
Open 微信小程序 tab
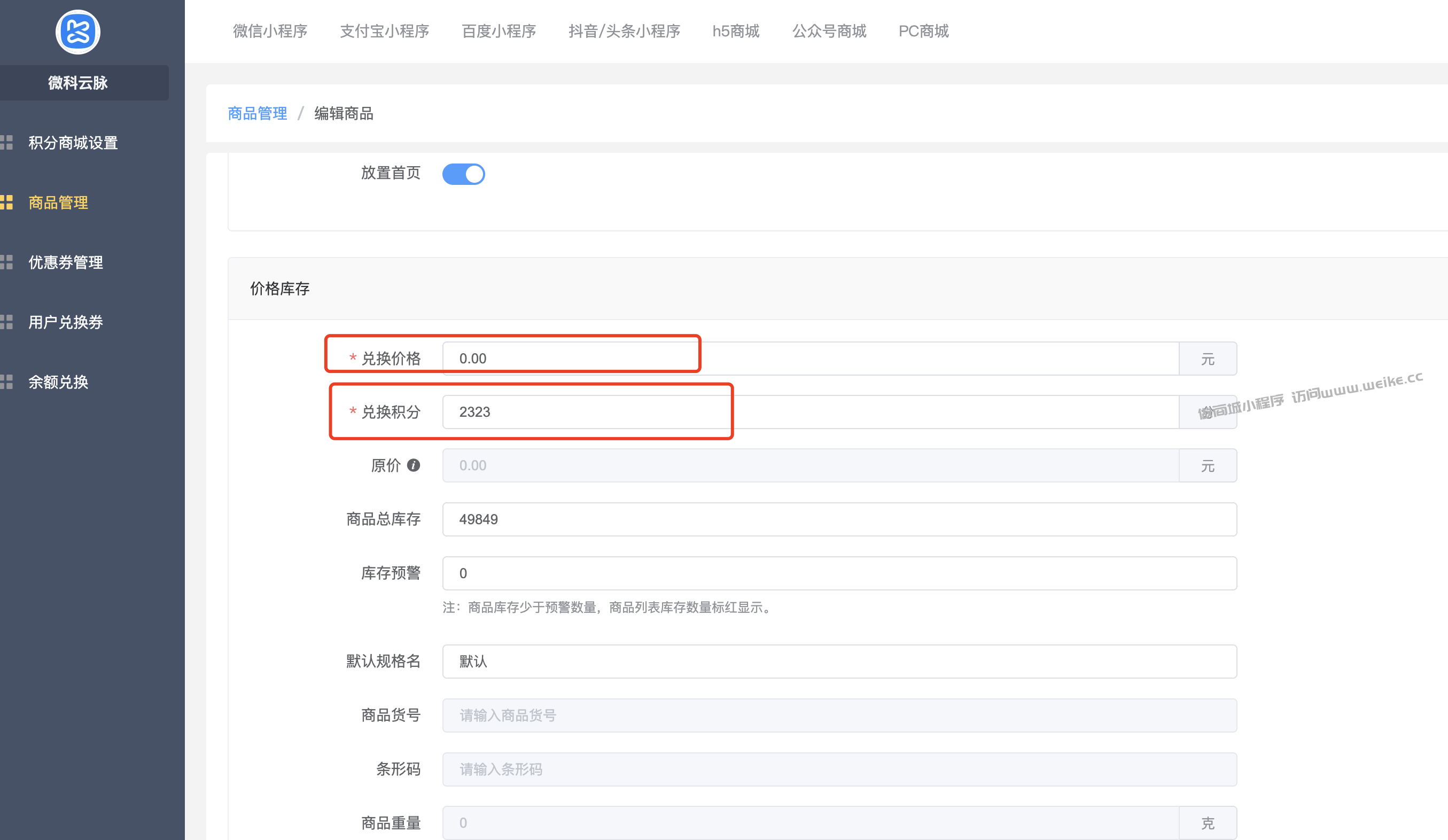click(x=270, y=31)
